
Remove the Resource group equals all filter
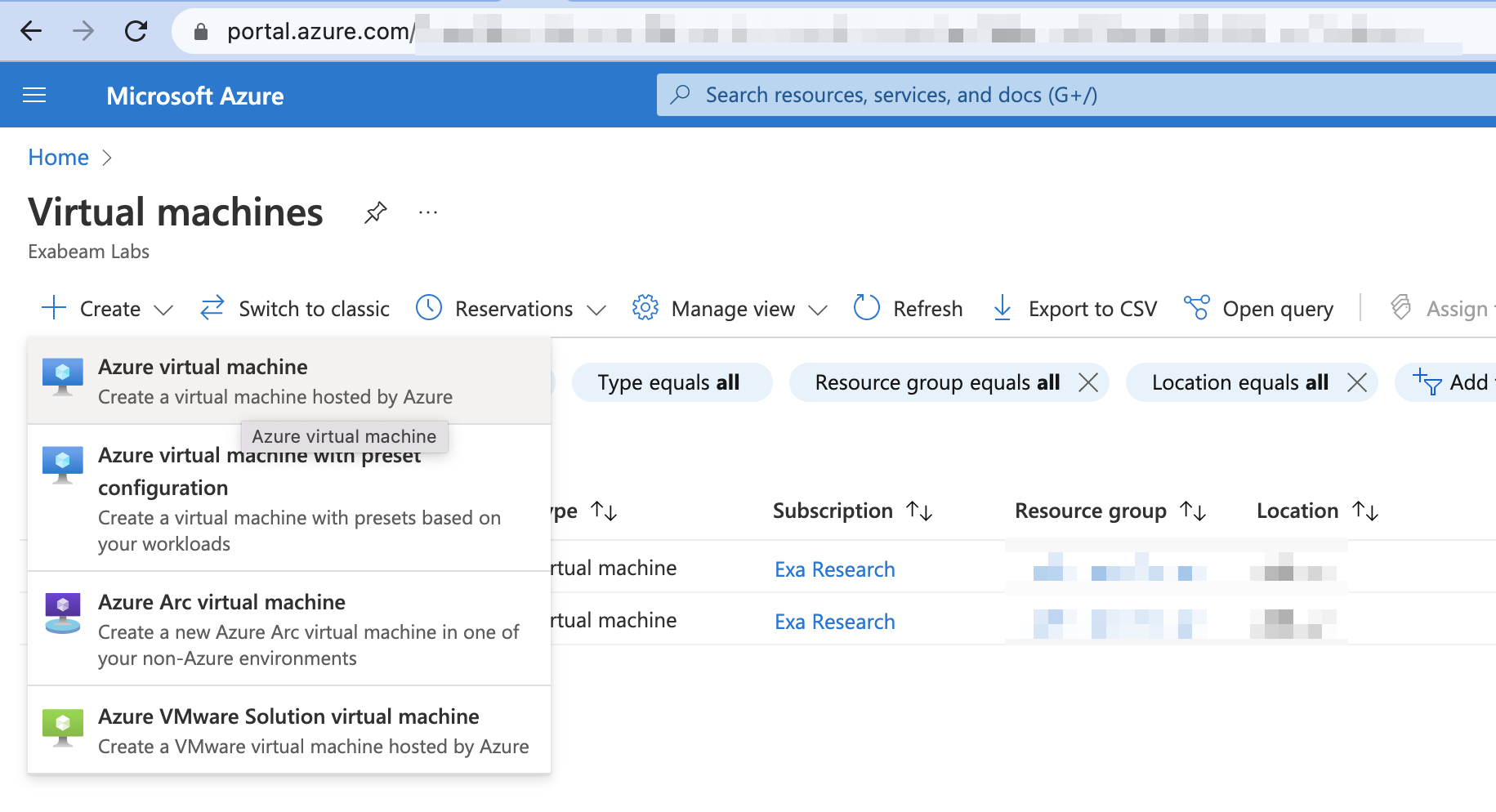point(1088,382)
